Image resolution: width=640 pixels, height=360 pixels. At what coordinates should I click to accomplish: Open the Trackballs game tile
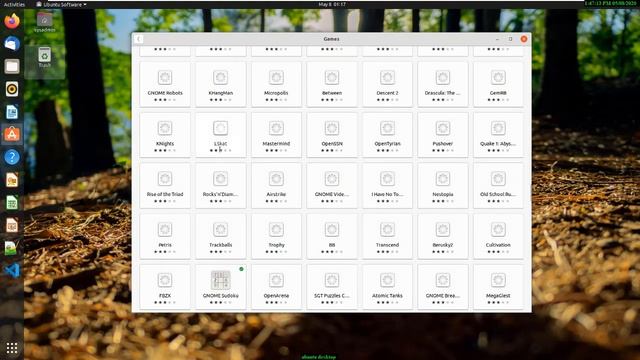pyautogui.click(x=220, y=236)
